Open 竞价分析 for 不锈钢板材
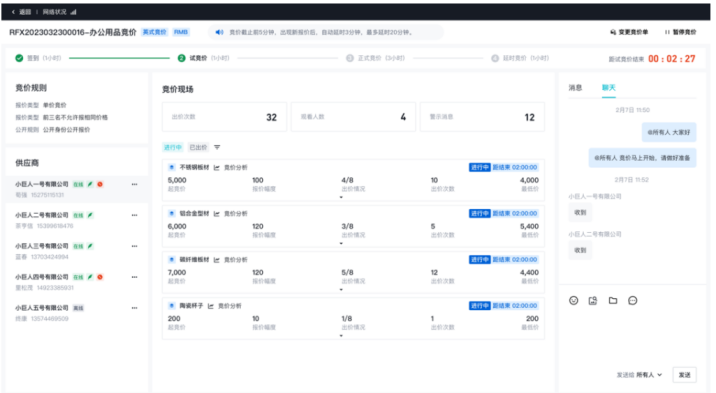Viewport: 716px width, 393px height. point(236,168)
